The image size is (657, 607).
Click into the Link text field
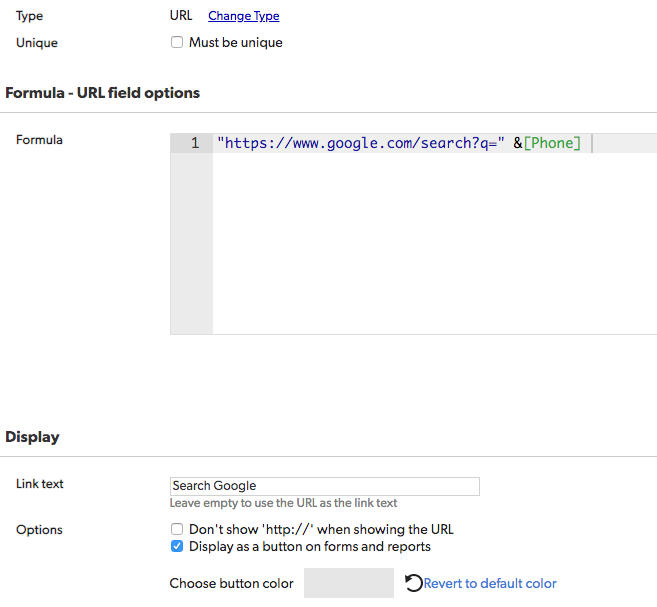coord(325,486)
